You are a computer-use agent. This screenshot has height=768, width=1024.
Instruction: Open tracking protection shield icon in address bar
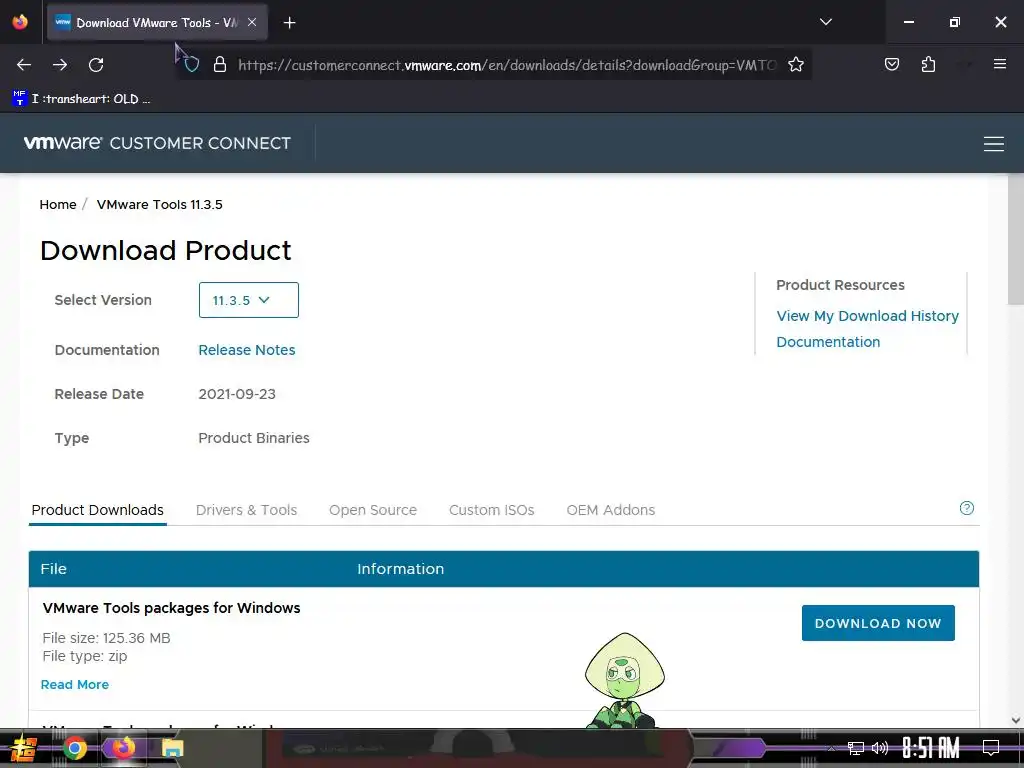tap(191, 65)
